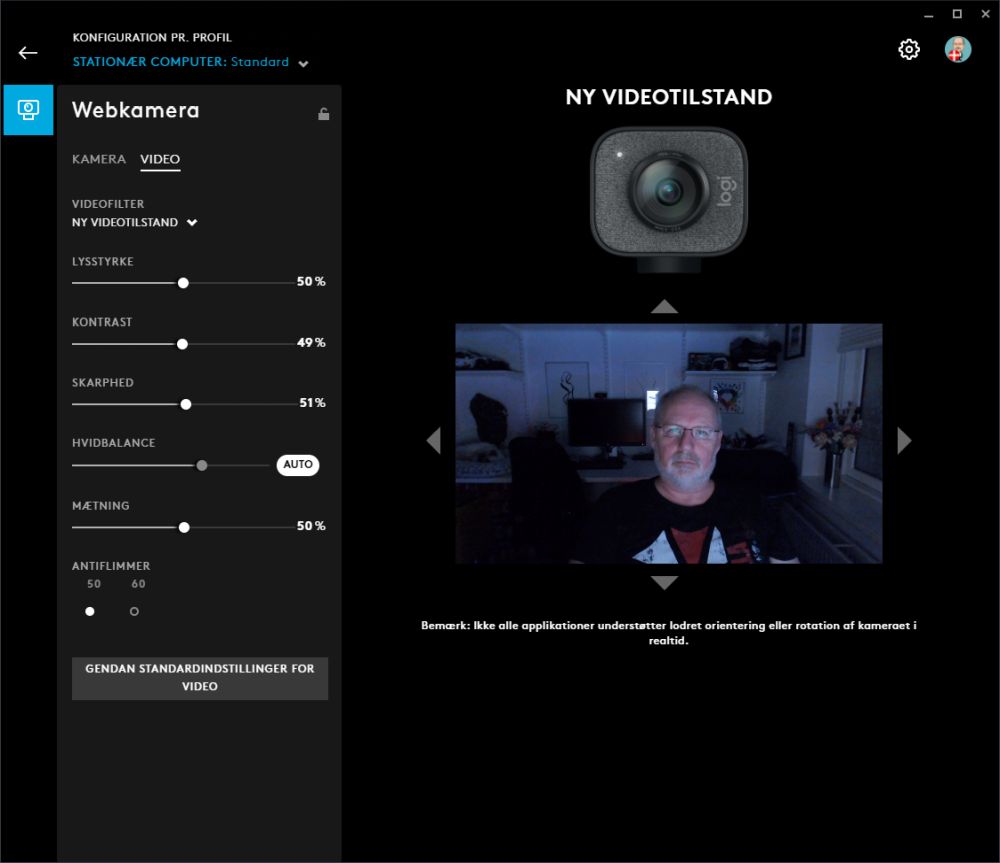Minimize the window

929,15
